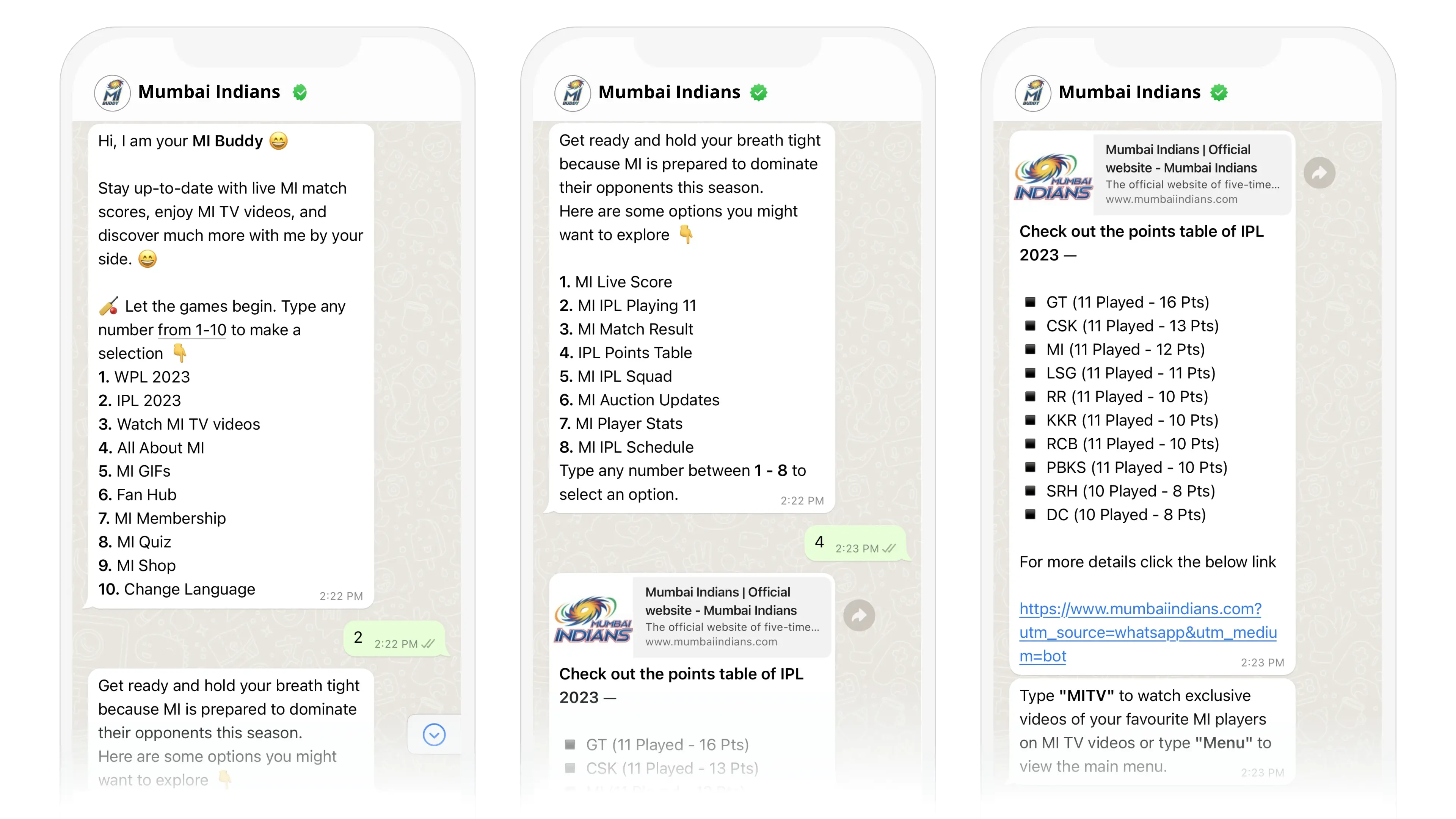The width and height of the screenshot is (1456, 819).
Task: Click MI Buddy avatar in left phone header
Action: pyautogui.click(x=113, y=93)
